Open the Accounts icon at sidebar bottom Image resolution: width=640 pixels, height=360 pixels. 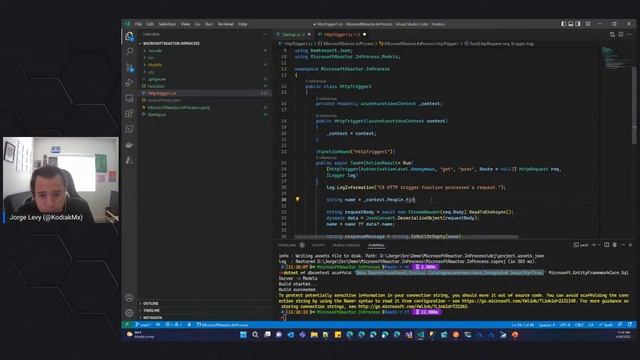click(x=129, y=298)
